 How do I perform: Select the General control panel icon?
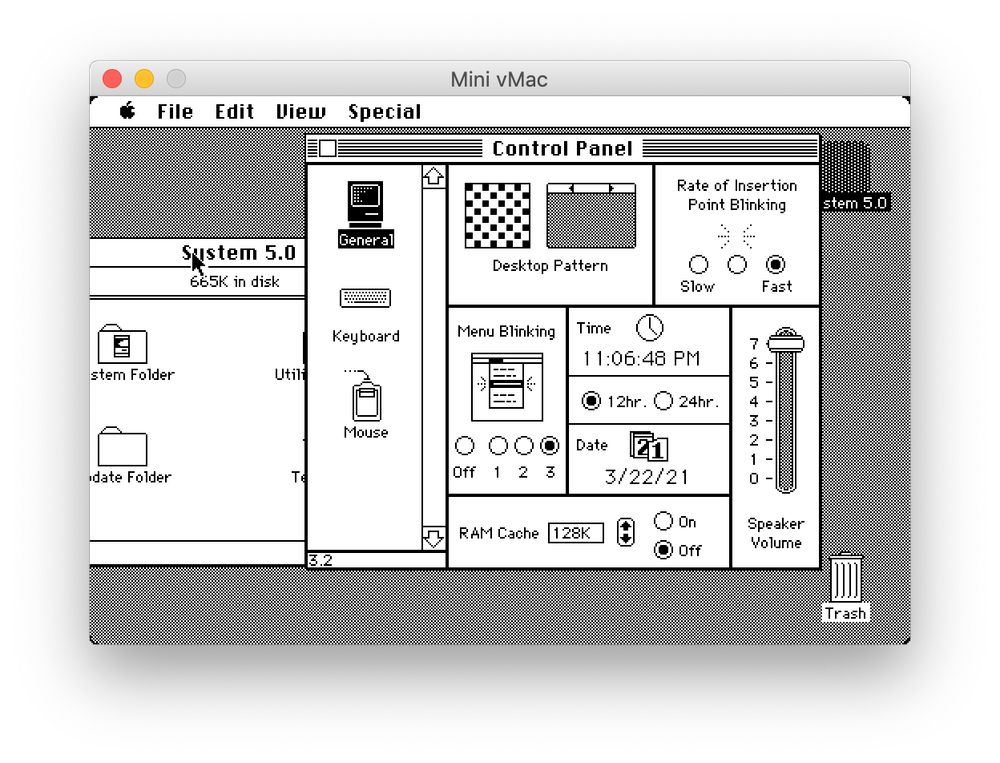(x=365, y=214)
